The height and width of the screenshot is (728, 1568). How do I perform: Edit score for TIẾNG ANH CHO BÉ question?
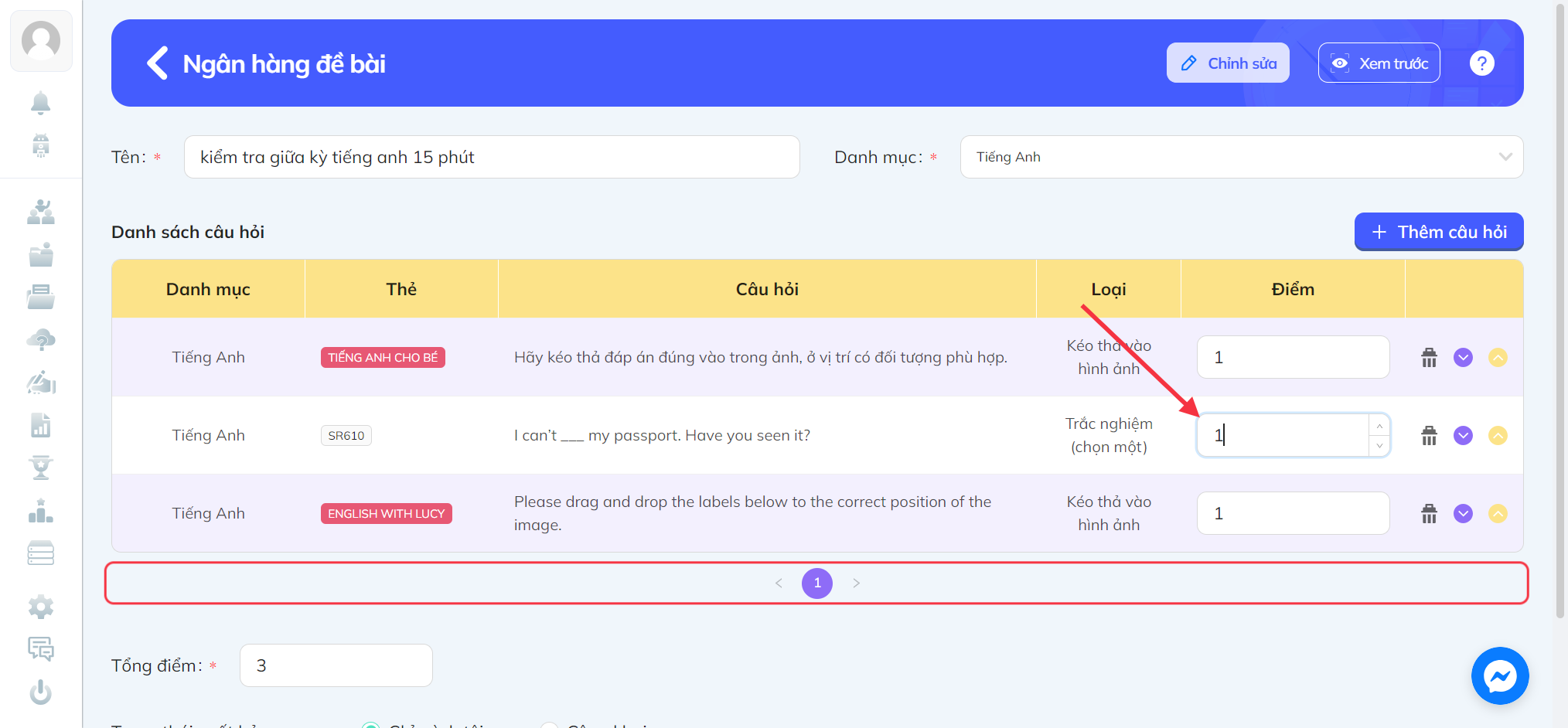click(x=1293, y=357)
